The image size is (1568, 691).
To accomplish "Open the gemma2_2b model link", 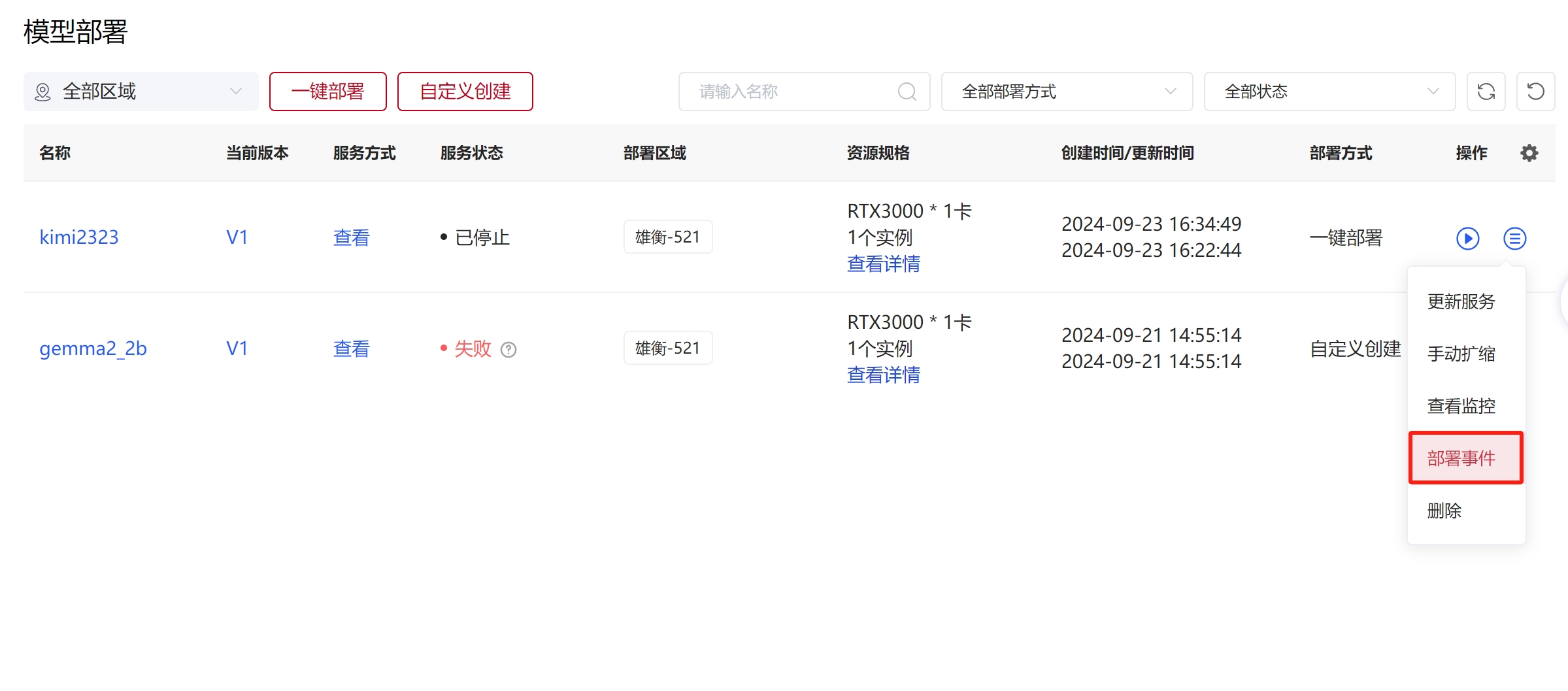I will (93, 348).
